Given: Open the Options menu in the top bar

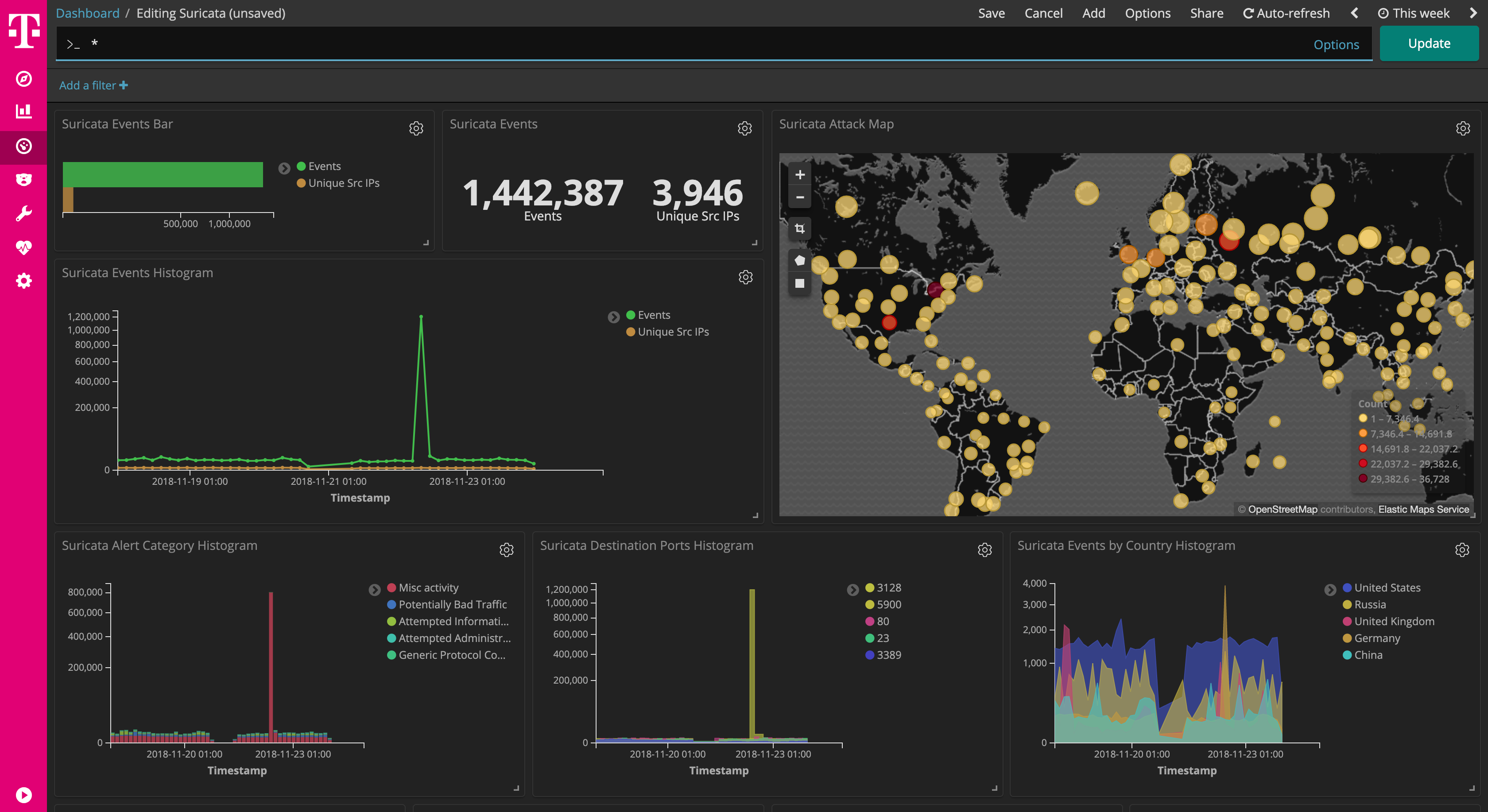Looking at the screenshot, I should click(1148, 13).
